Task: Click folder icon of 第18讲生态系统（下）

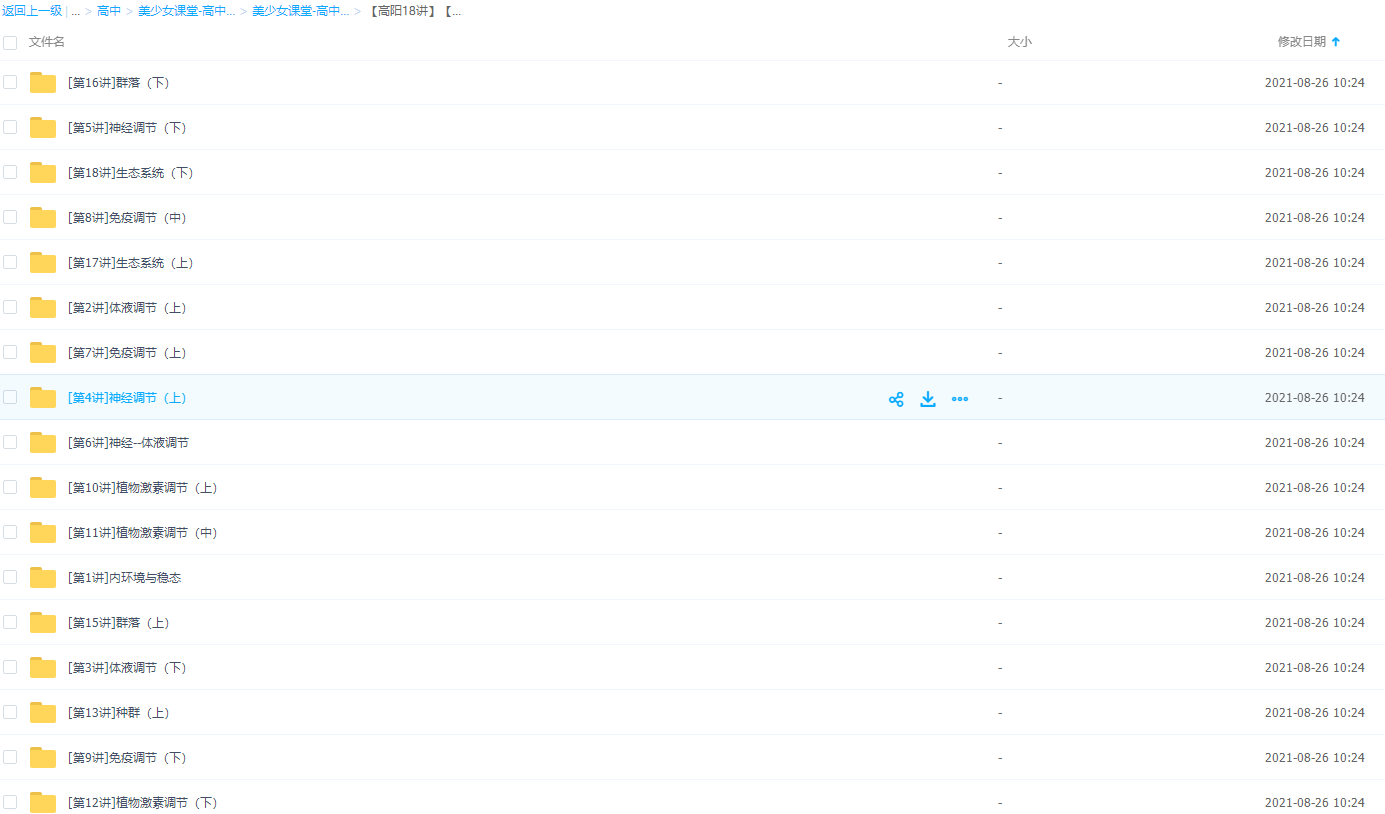Action: [x=43, y=173]
